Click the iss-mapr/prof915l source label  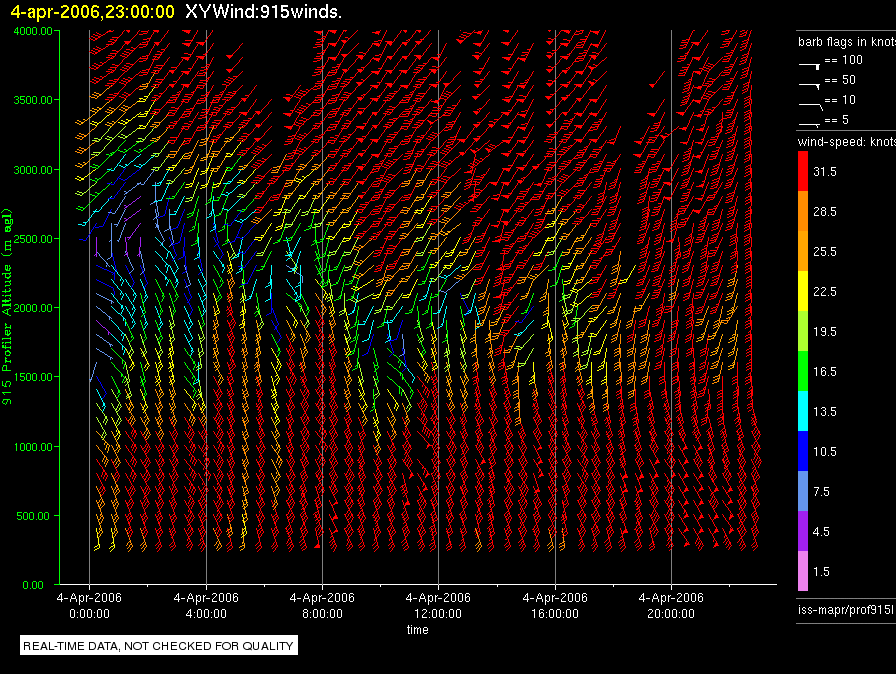[845, 607]
